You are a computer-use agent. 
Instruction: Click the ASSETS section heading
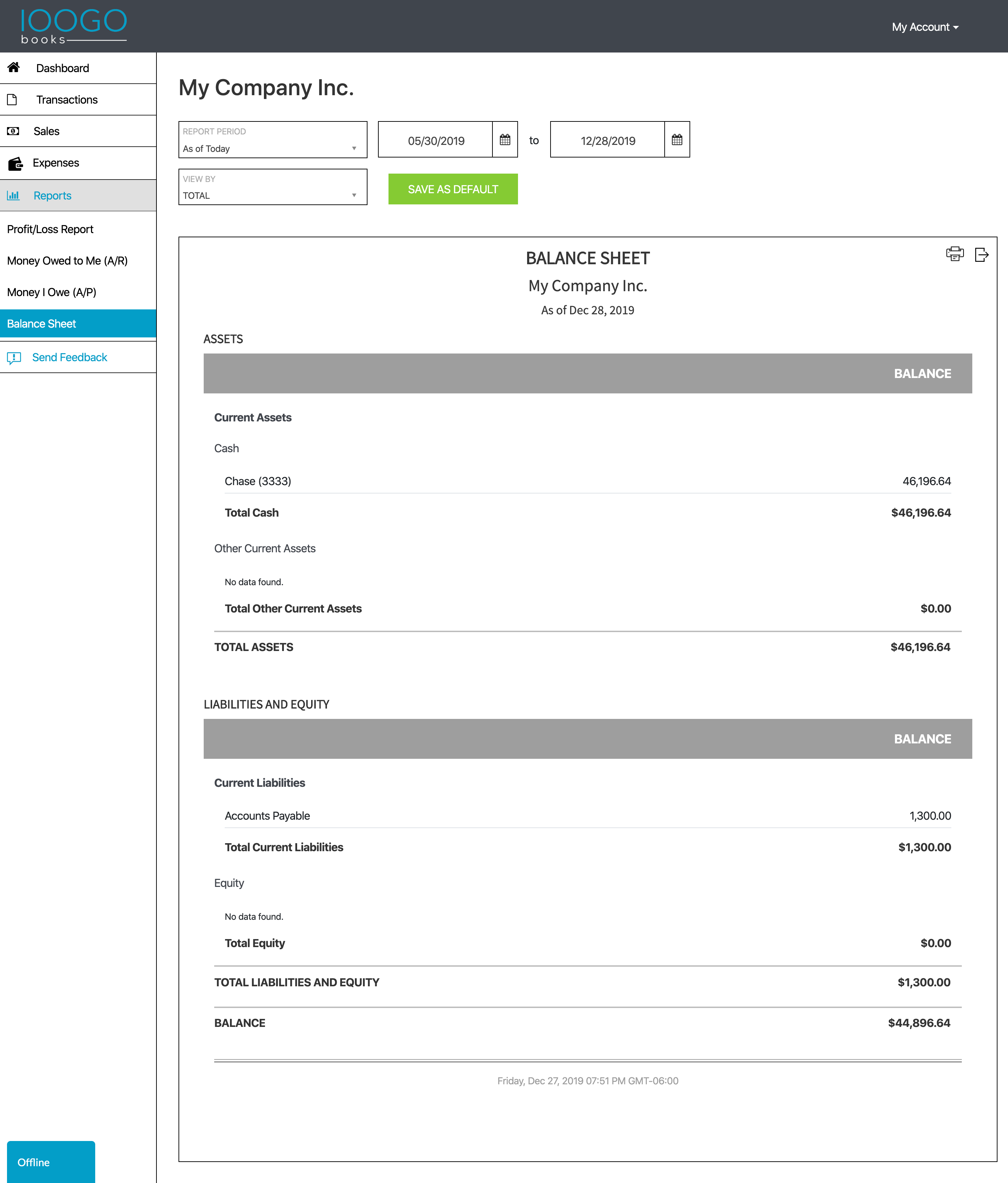pos(223,339)
